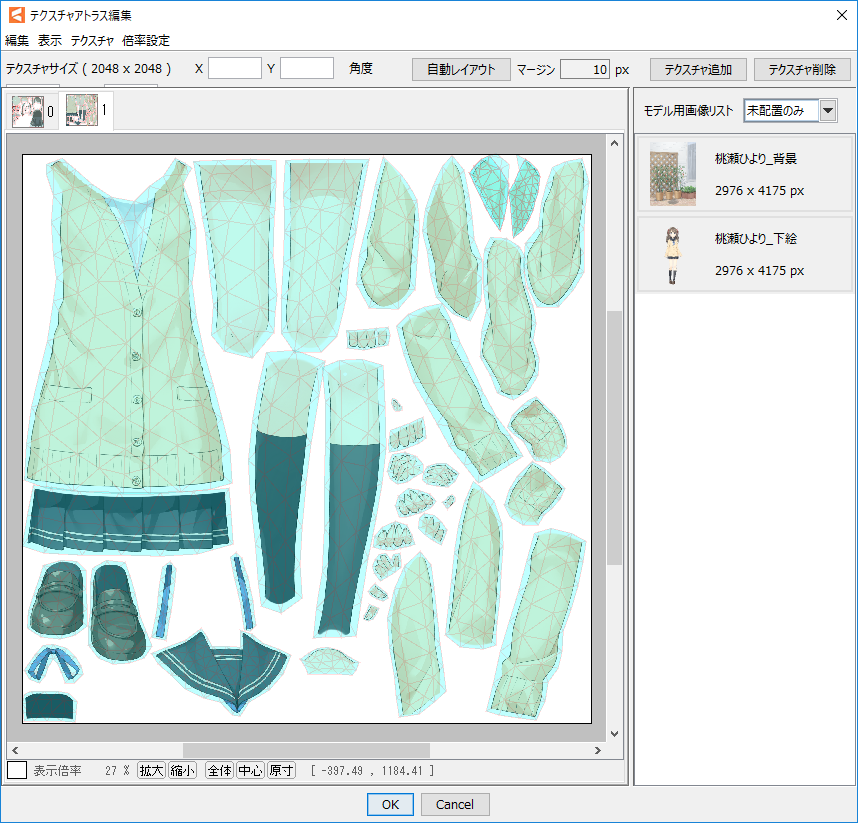Click the X coordinate input field
This screenshot has height=823, width=858.
coord(235,68)
